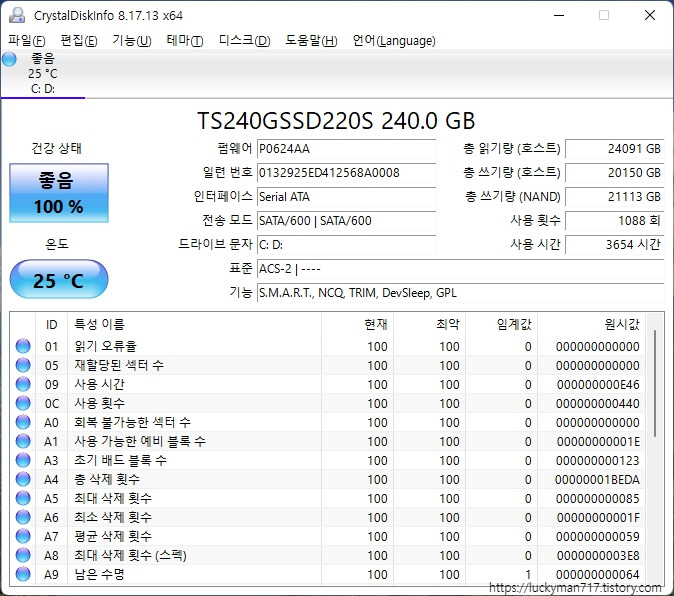
Task: Click raw value 000000000123
Action: coord(597,461)
